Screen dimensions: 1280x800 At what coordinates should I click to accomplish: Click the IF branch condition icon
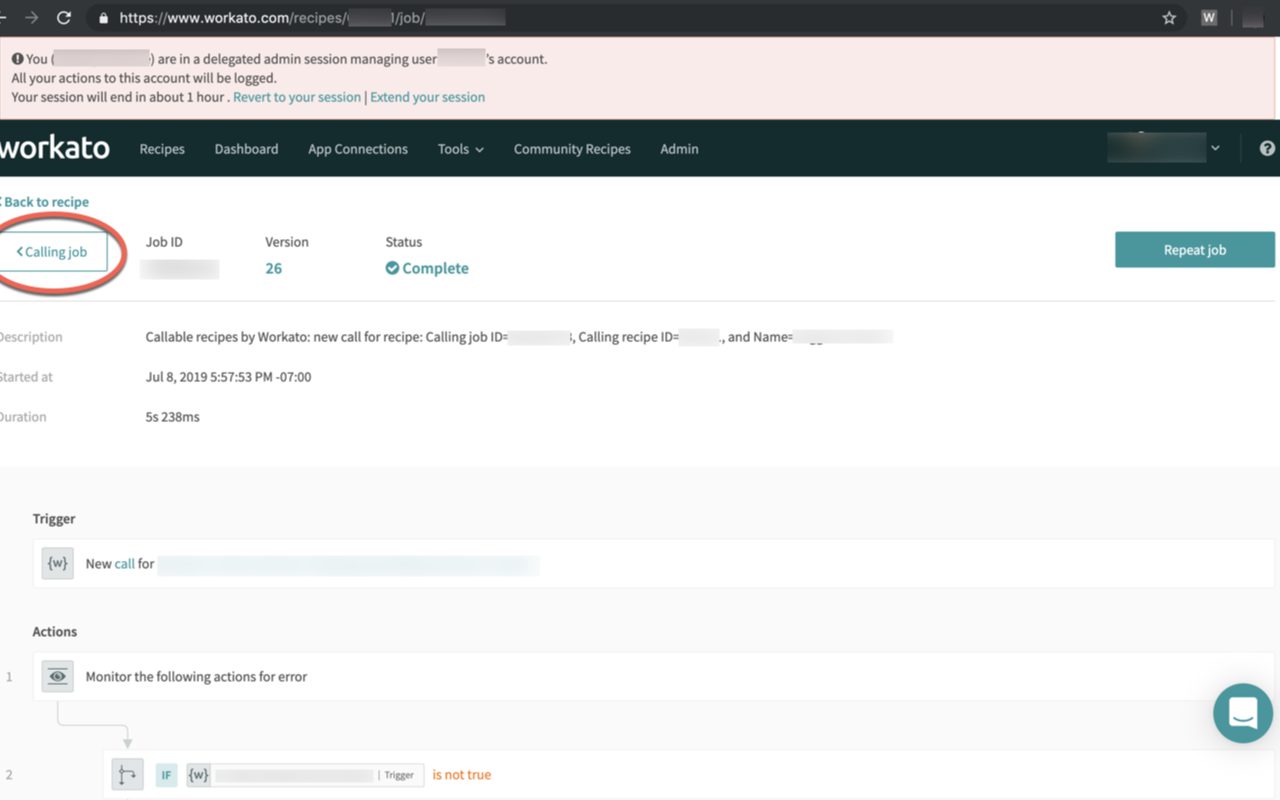click(127, 775)
